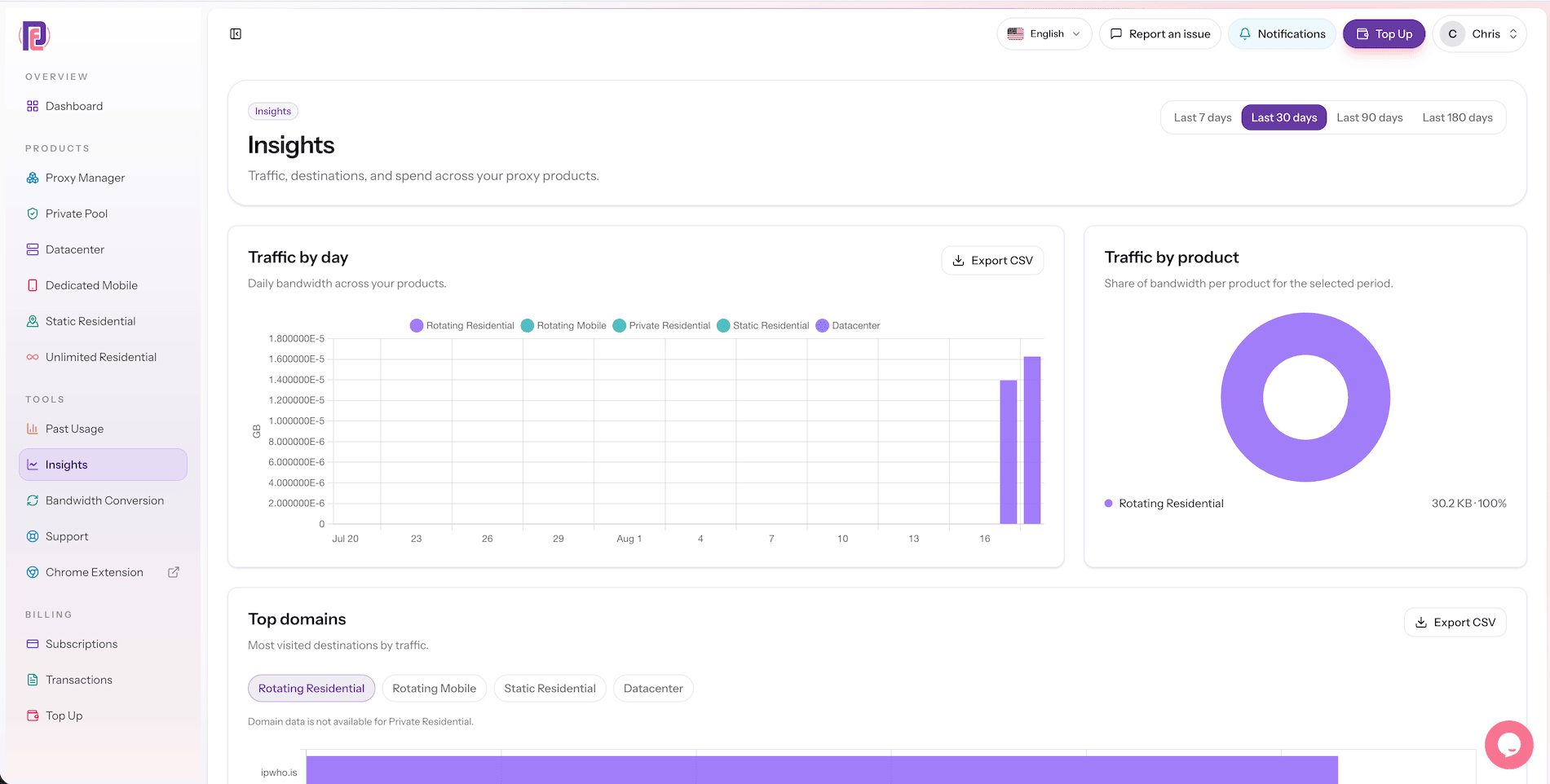Click the Notifications bell icon
The height and width of the screenshot is (784, 1550).
[x=1245, y=33]
